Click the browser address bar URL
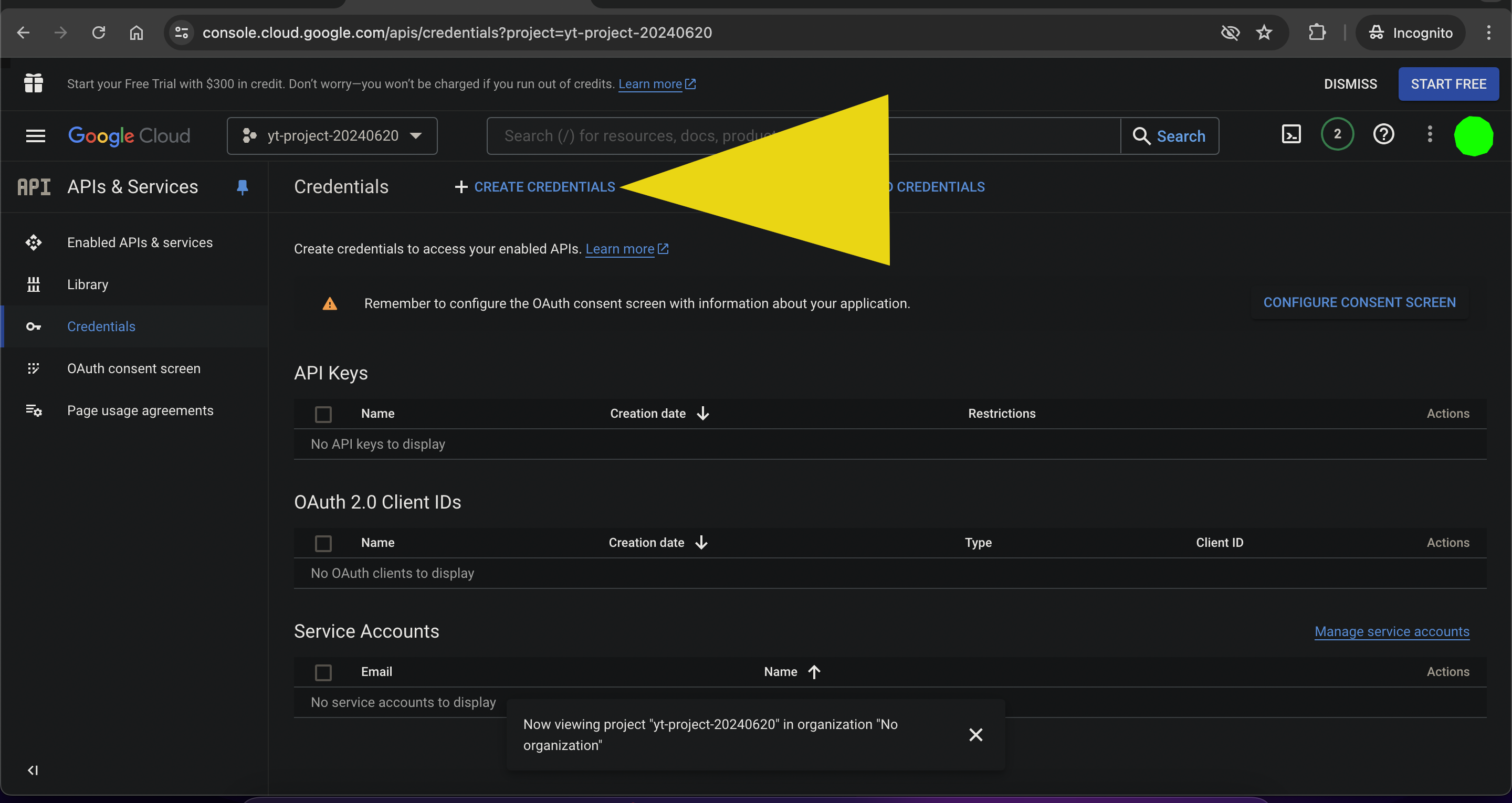 457,33
